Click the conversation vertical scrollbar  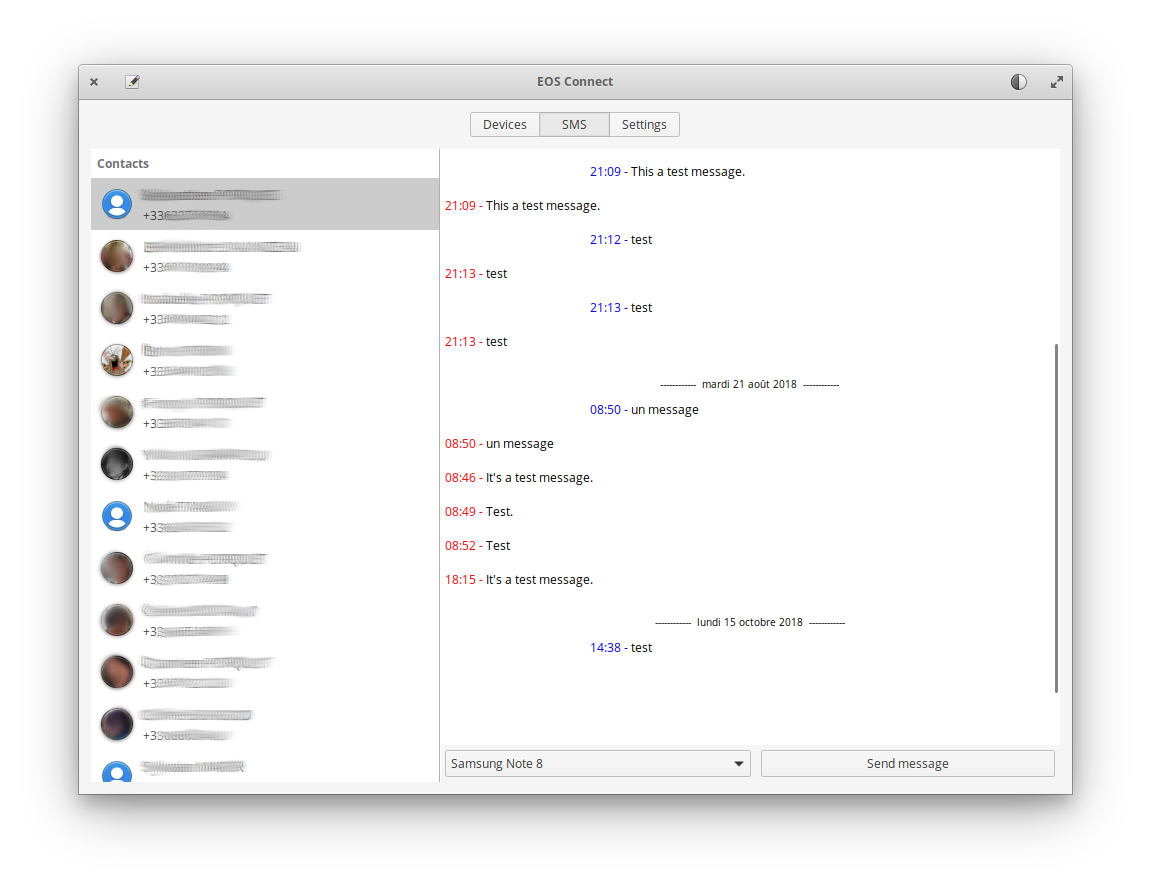pos(1056,518)
